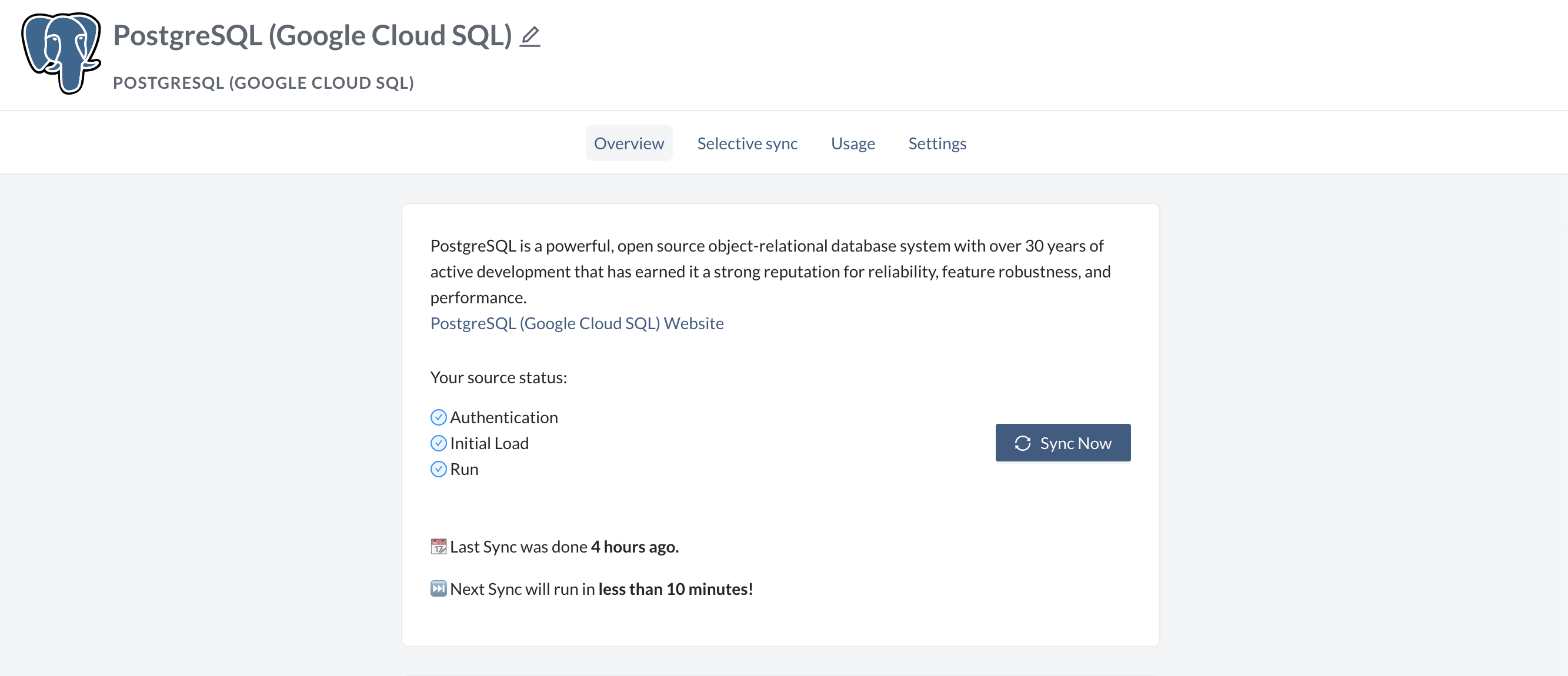Image resolution: width=1568 pixels, height=676 pixels.
Task: Open PostgreSQL (Google Cloud SQL) Website link
Action: (x=576, y=323)
